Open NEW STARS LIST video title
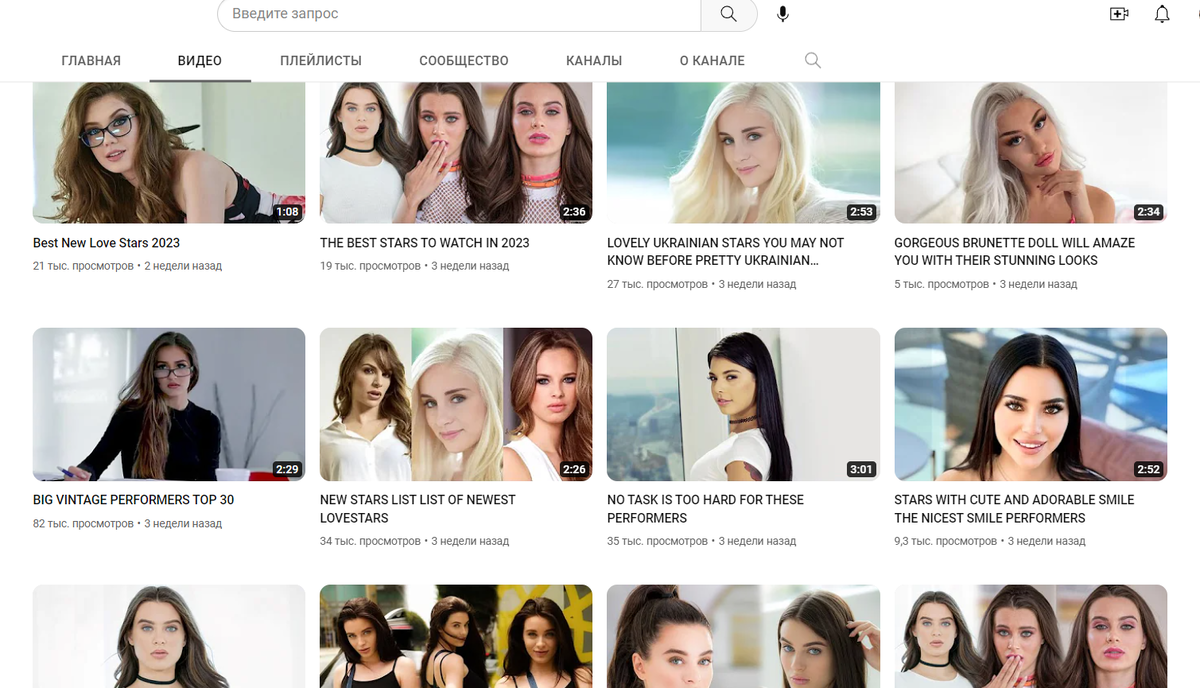 click(418, 509)
